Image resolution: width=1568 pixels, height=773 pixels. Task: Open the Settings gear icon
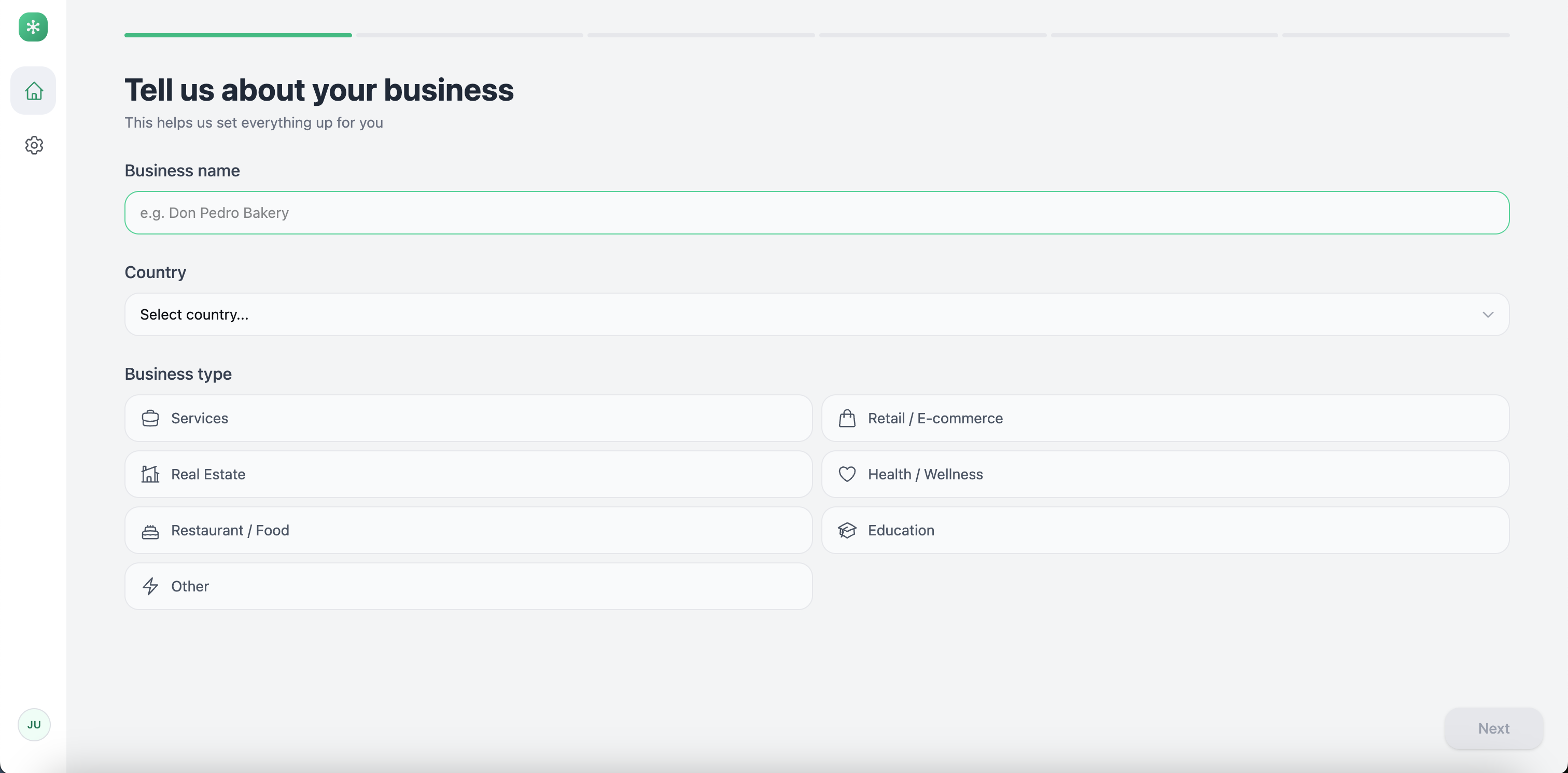[34, 145]
